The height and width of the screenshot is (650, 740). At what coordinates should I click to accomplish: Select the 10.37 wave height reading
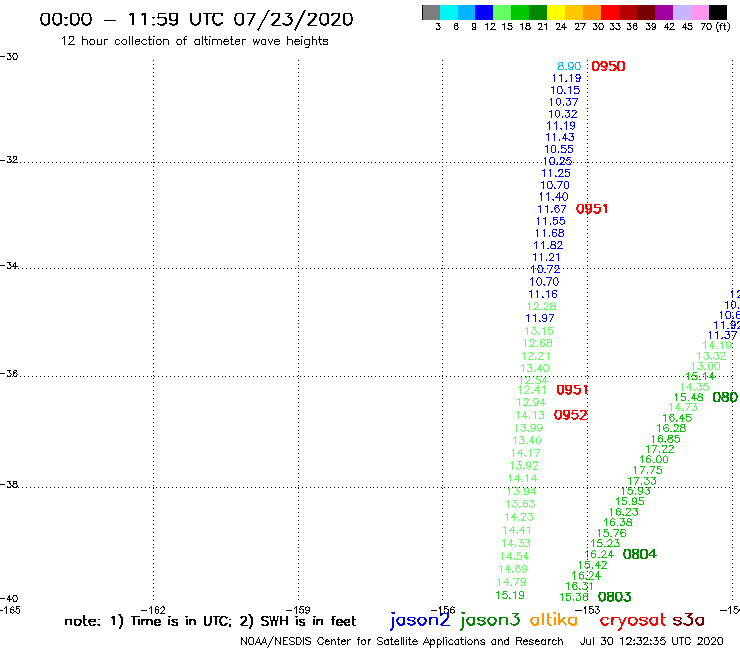coord(563,102)
